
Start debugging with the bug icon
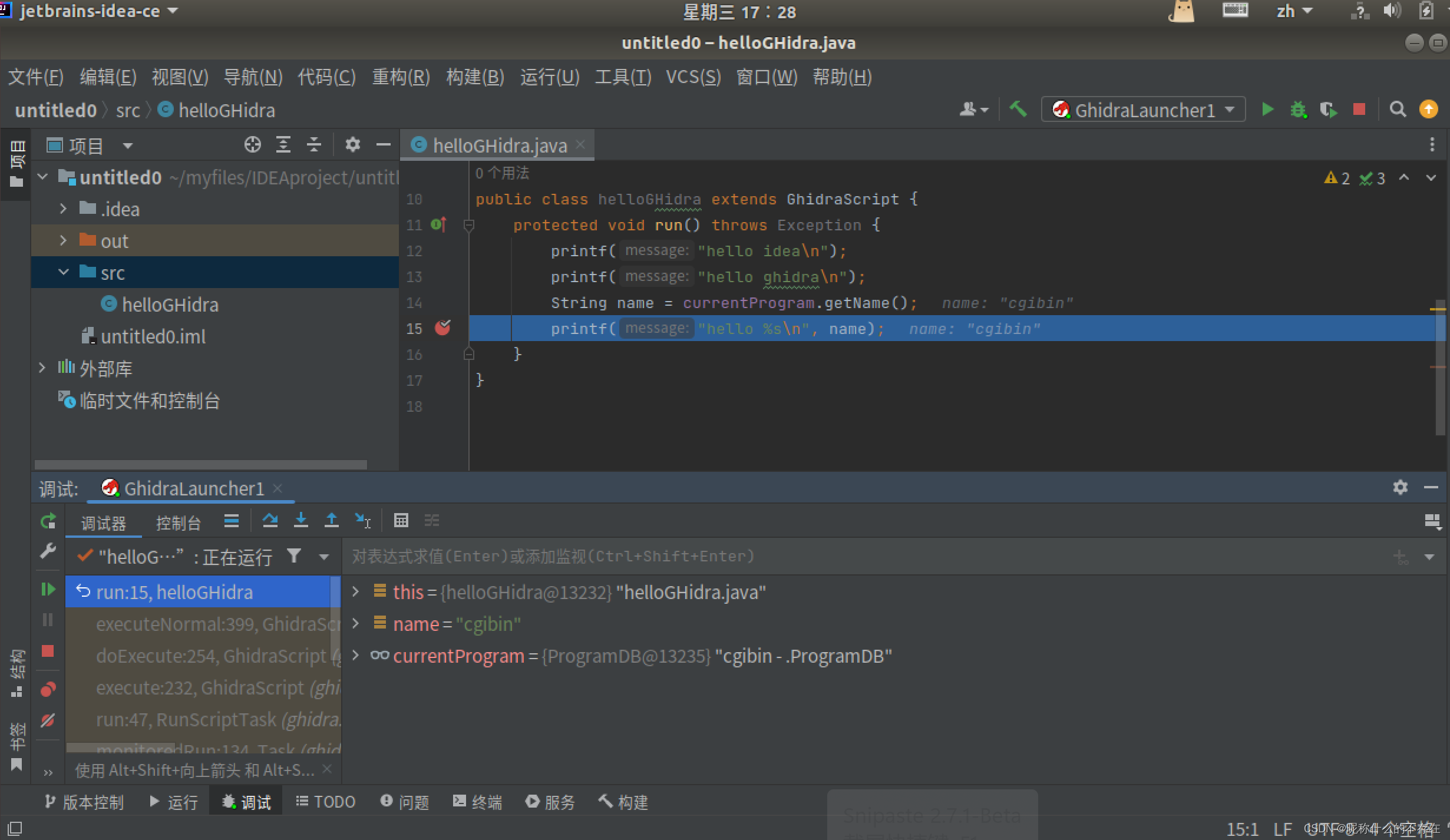tap(1299, 109)
